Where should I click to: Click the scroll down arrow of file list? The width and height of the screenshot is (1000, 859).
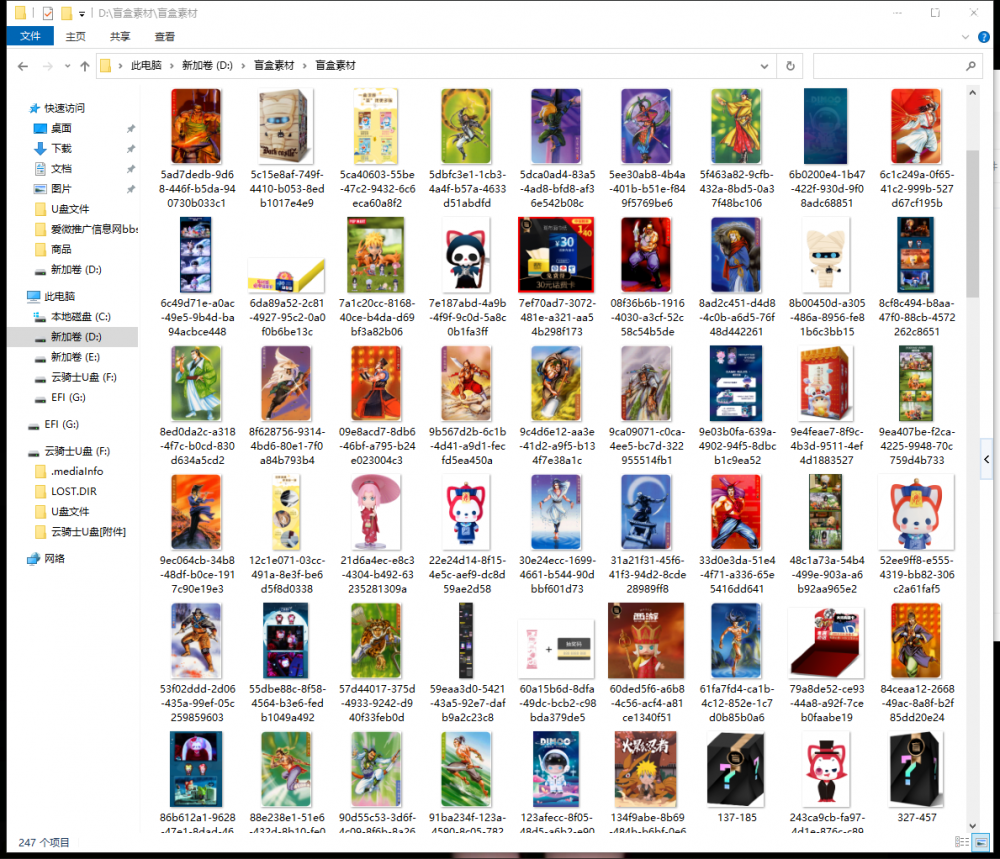tap(973, 826)
